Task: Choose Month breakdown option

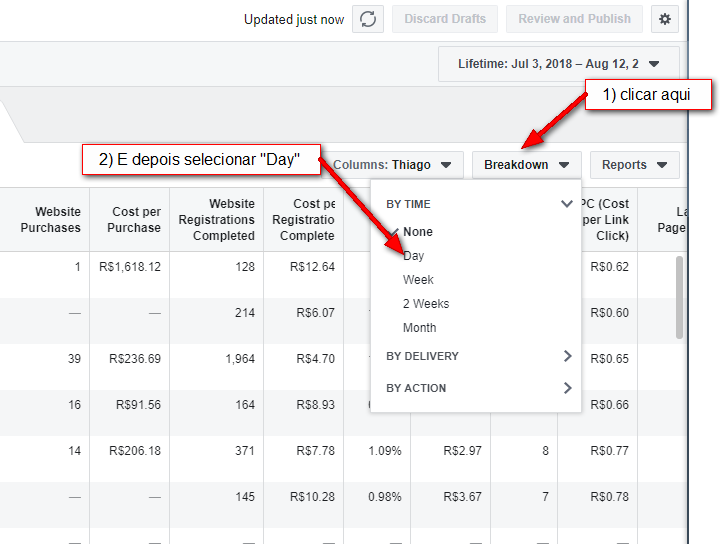Action: pyautogui.click(x=420, y=328)
